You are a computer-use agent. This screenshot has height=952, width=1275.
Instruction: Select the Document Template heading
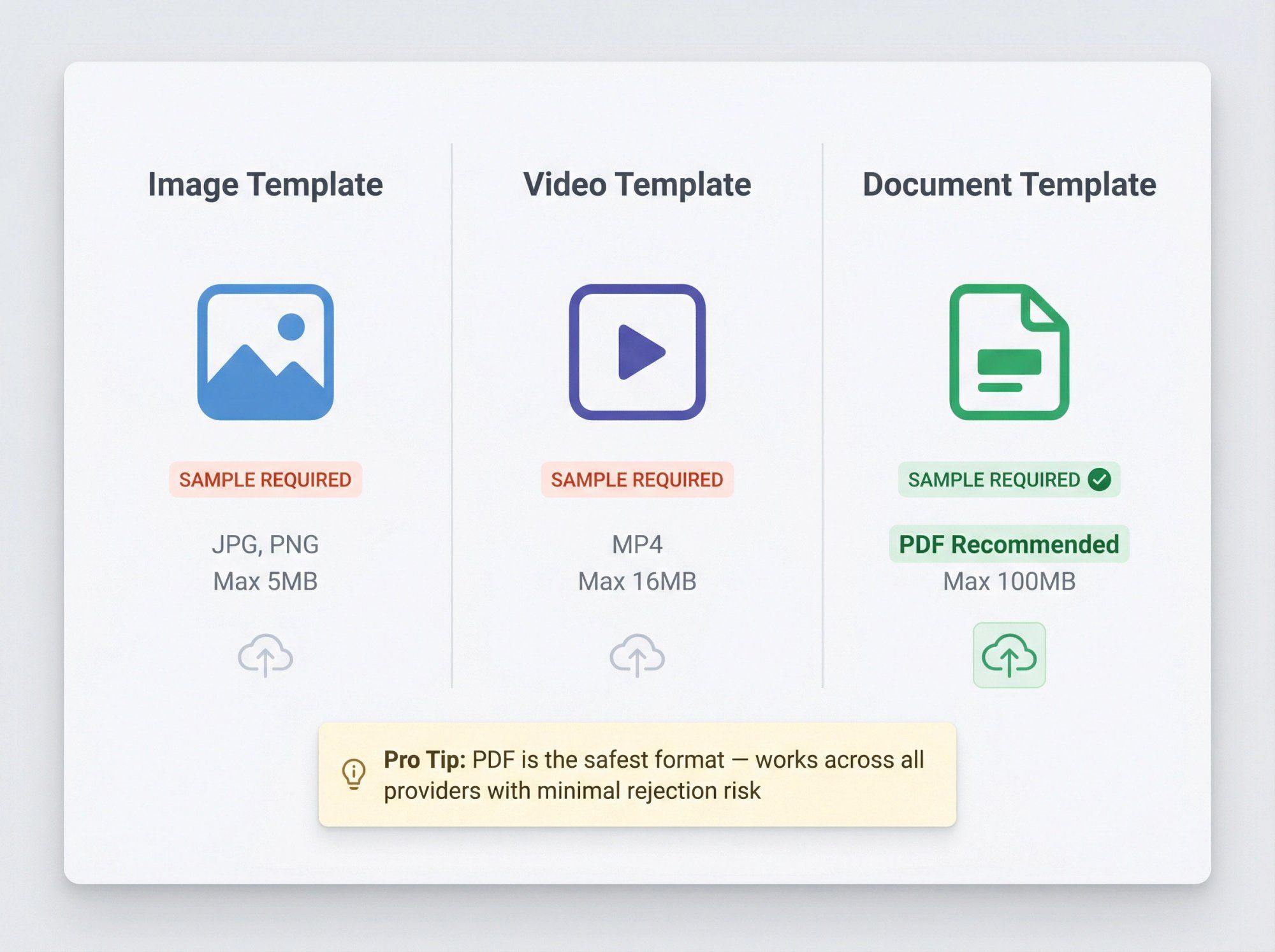tap(1009, 184)
